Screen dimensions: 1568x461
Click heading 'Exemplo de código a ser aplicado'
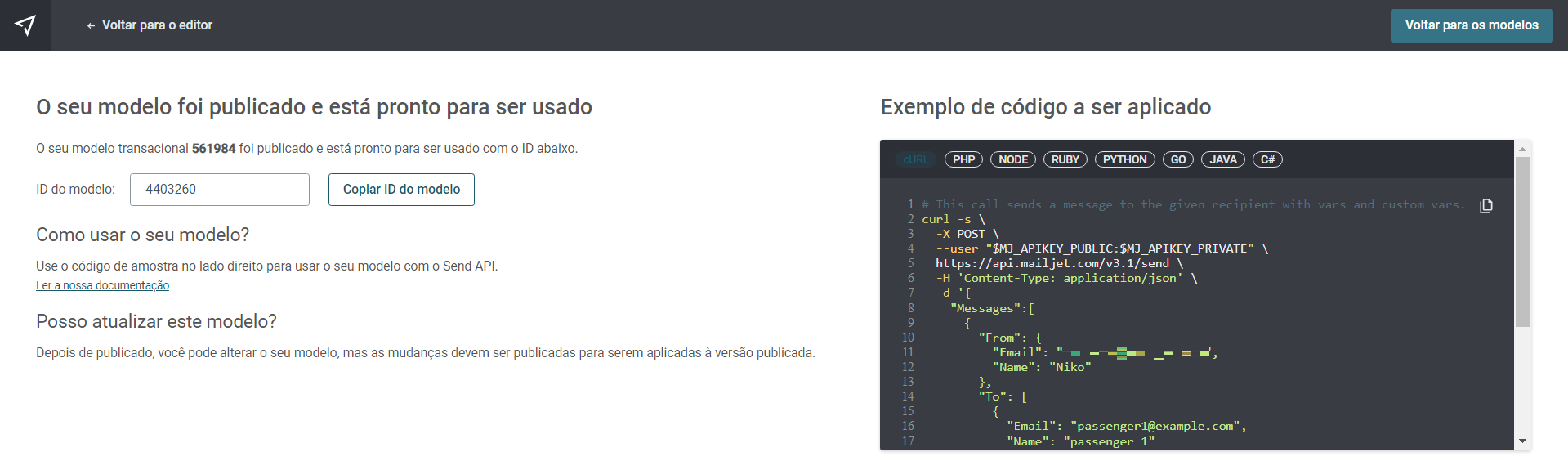click(1045, 107)
